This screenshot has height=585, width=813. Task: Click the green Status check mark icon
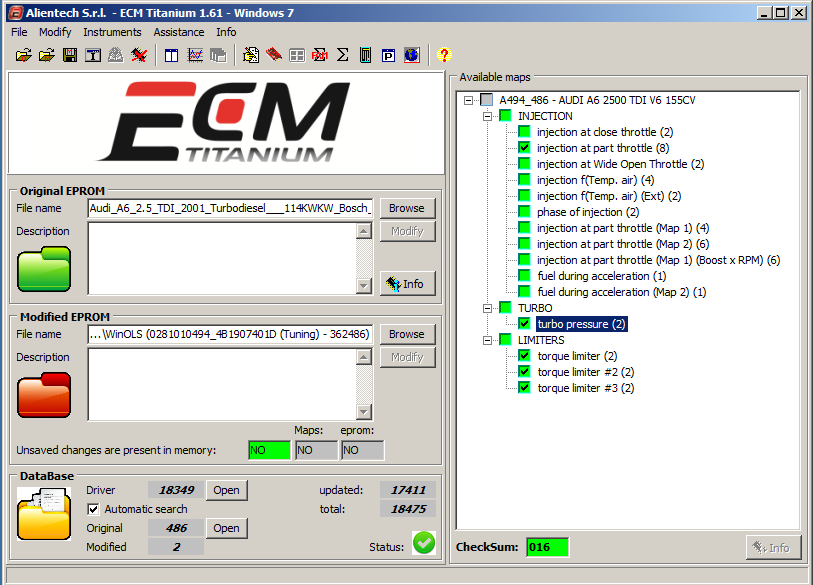click(424, 543)
